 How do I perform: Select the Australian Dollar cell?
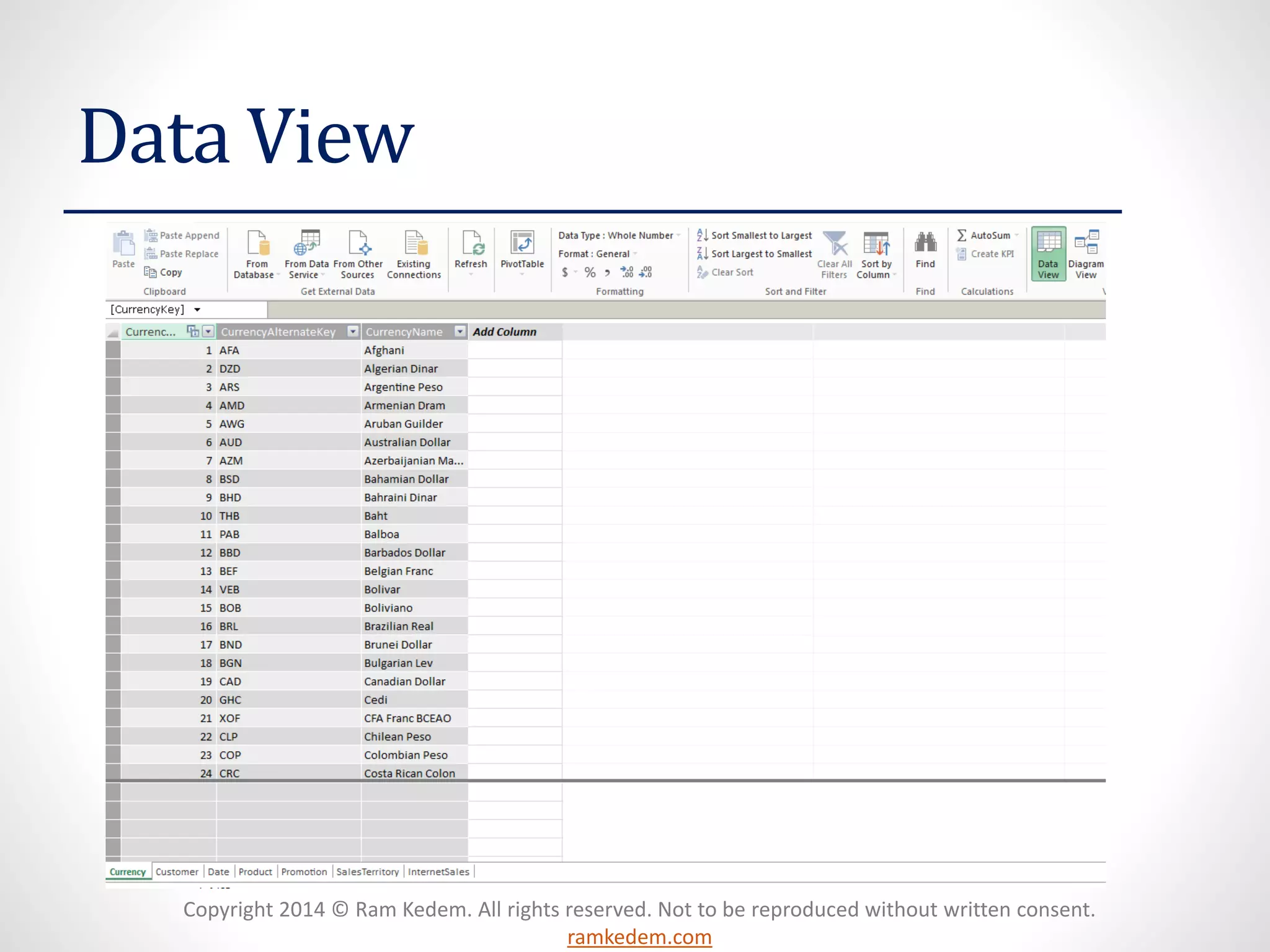[407, 443]
